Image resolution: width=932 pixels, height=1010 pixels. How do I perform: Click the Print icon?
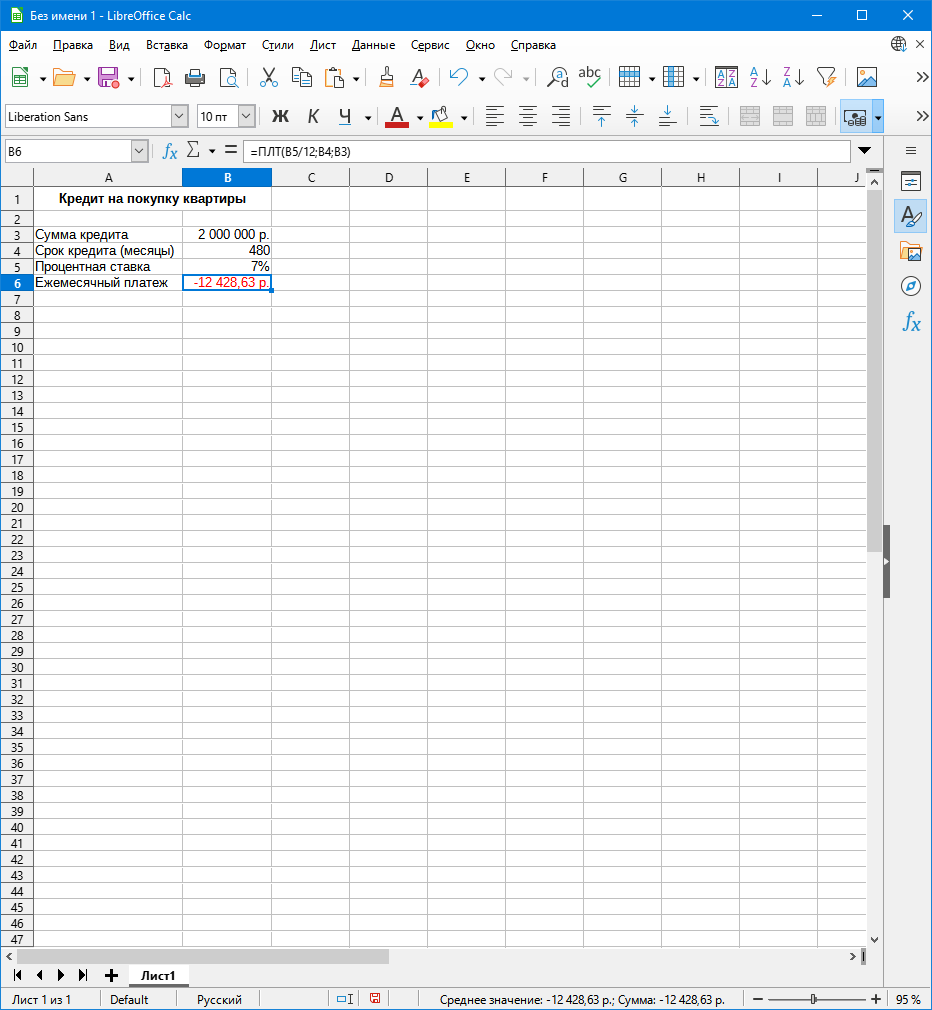pyautogui.click(x=195, y=78)
